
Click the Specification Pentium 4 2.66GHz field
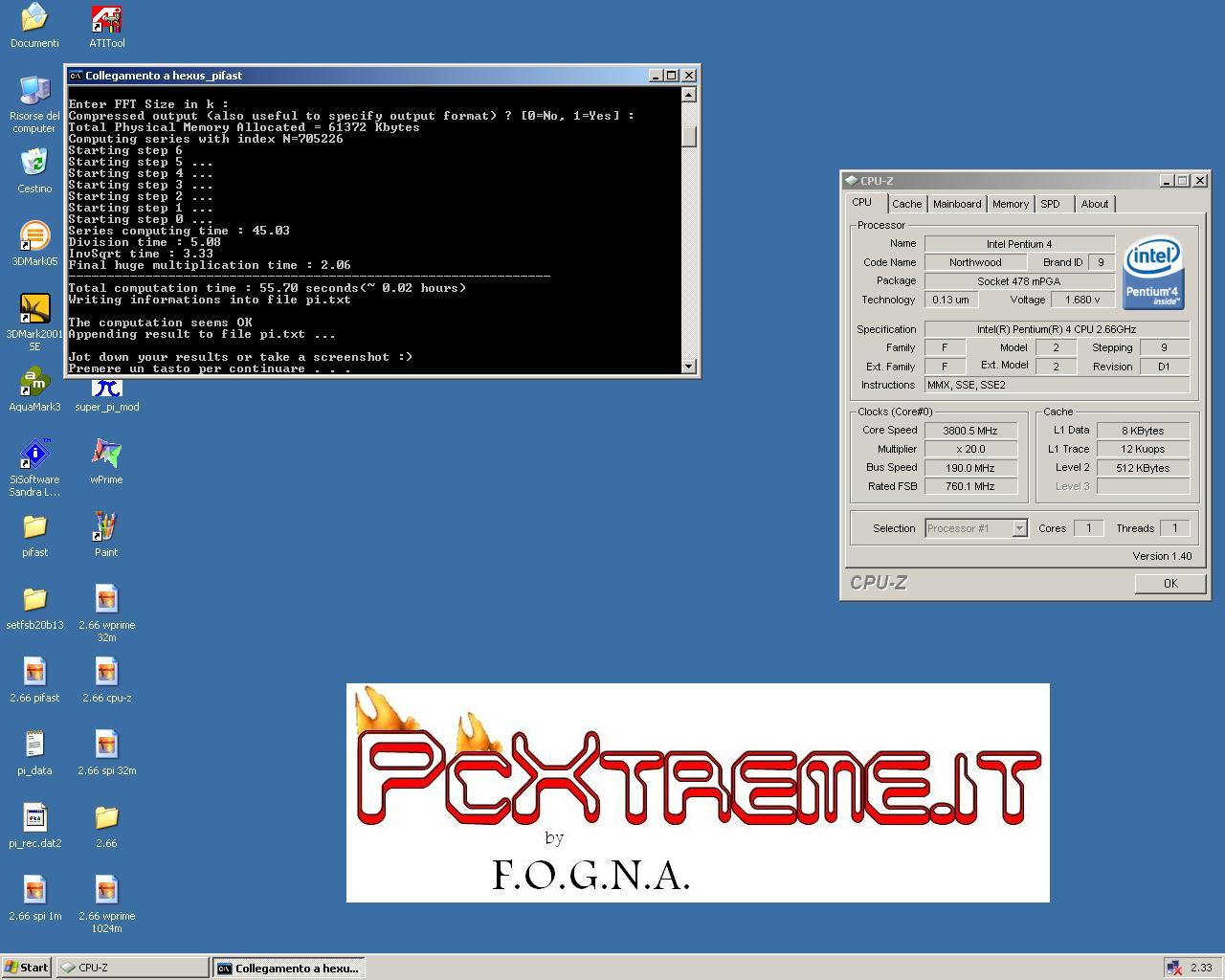[1057, 329]
